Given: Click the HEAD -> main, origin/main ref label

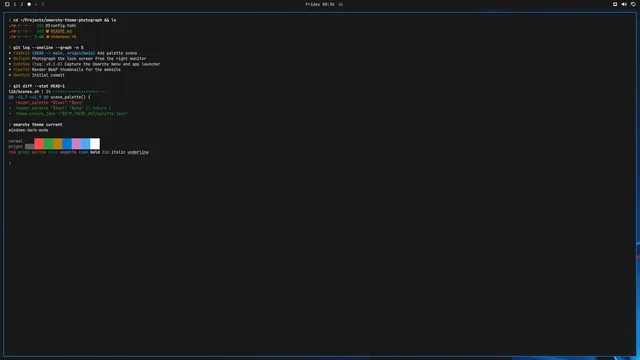Looking at the screenshot, I should (63, 53).
